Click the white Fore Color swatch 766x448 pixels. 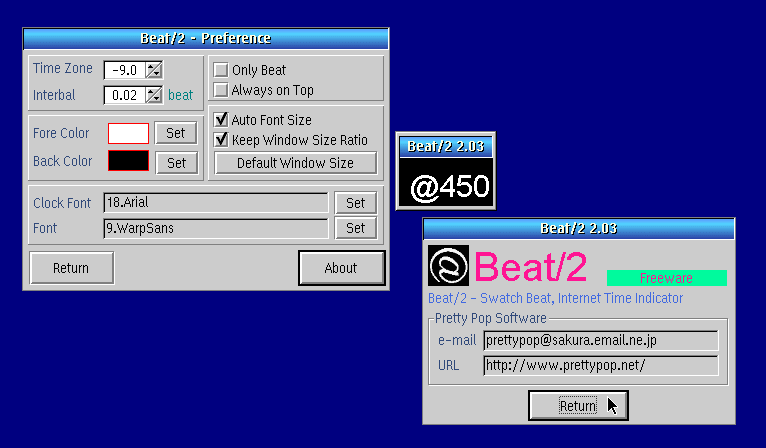click(128, 133)
